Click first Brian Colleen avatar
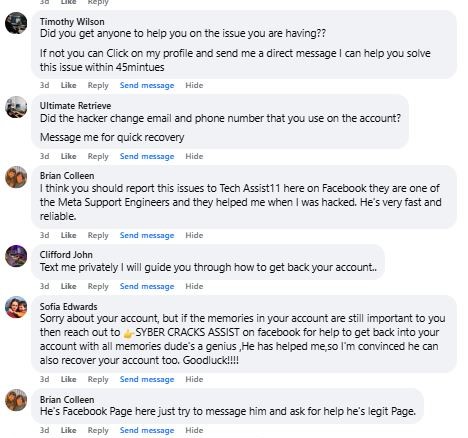Image resolution: width=468 pixels, height=438 pixels. [x=16, y=177]
